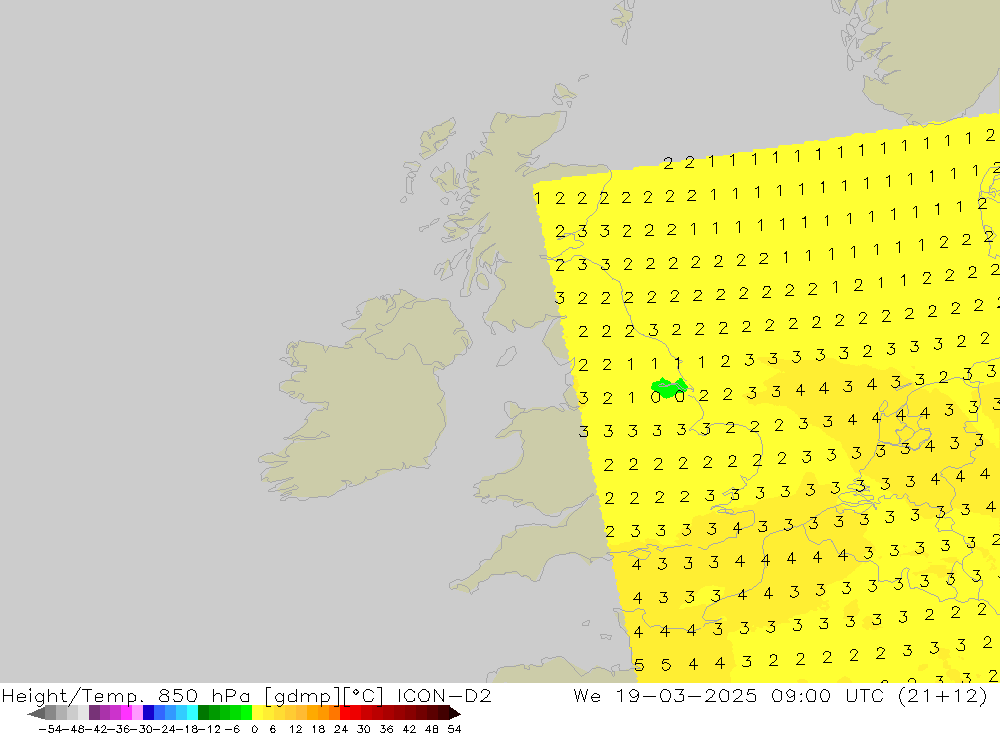Click the title text 'Height/Temp. 850 hPa'
The image size is (1000, 733).
pyautogui.click(x=126, y=695)
